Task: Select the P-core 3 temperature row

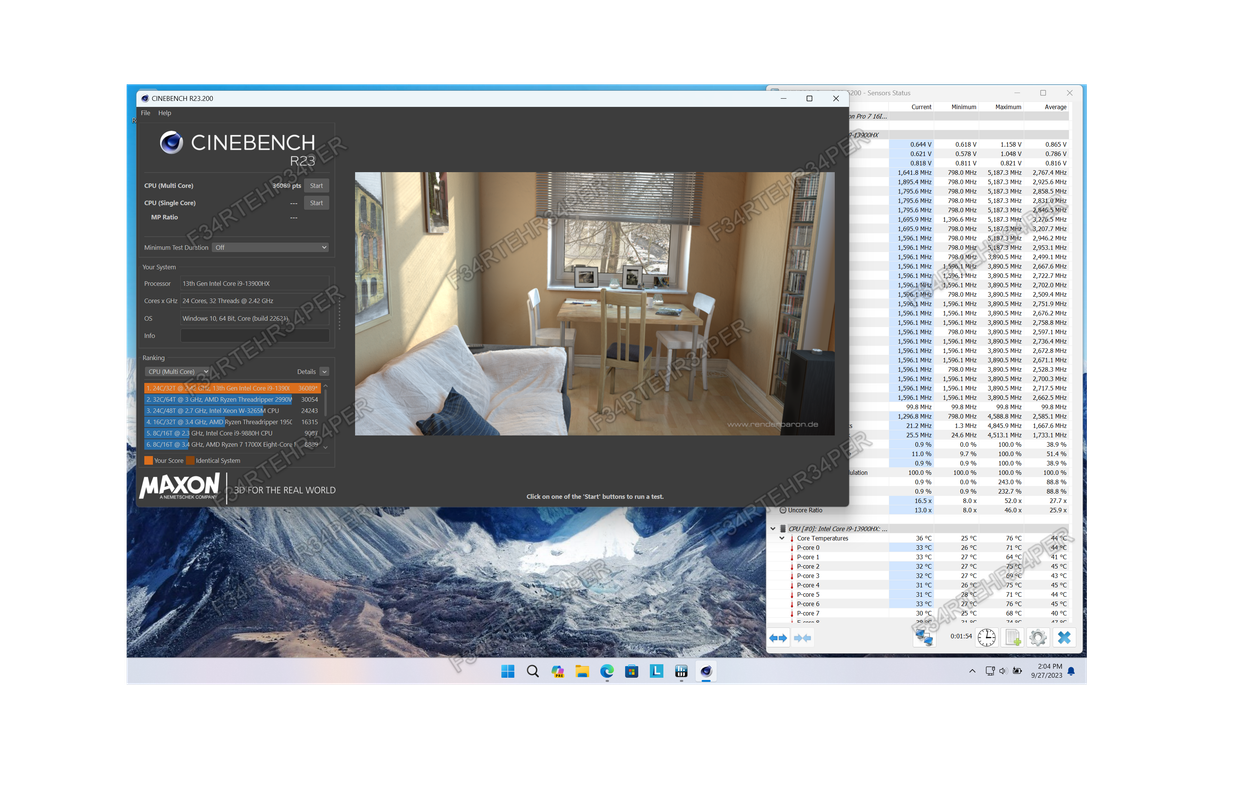Action: (x=919, y=576)
